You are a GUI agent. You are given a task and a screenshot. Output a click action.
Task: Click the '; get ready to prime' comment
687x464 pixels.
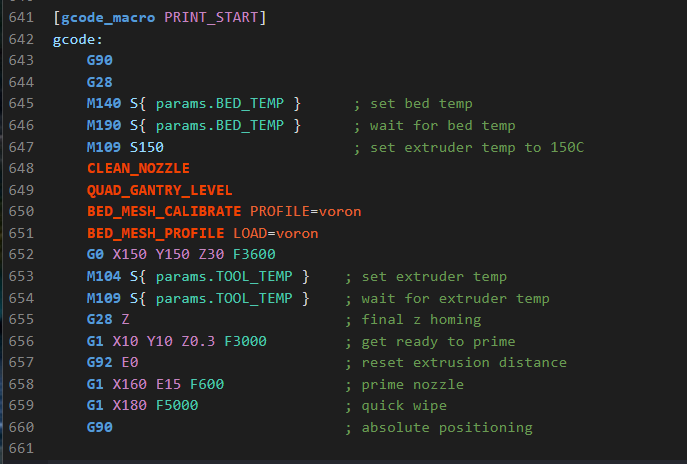click(x=430, y=342)
